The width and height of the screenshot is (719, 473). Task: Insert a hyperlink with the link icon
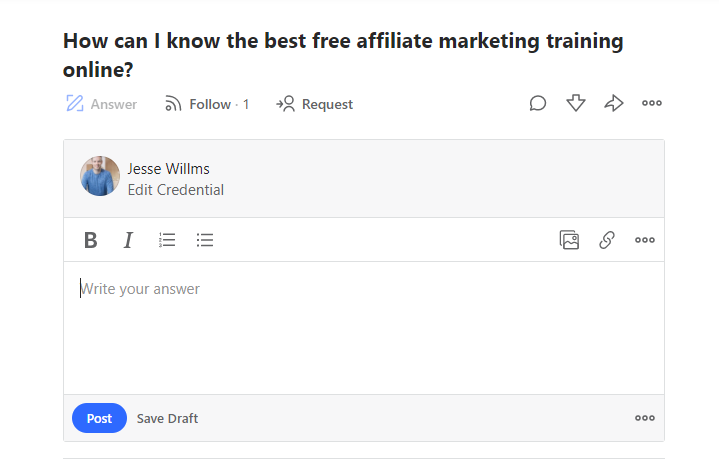(607, 240)
